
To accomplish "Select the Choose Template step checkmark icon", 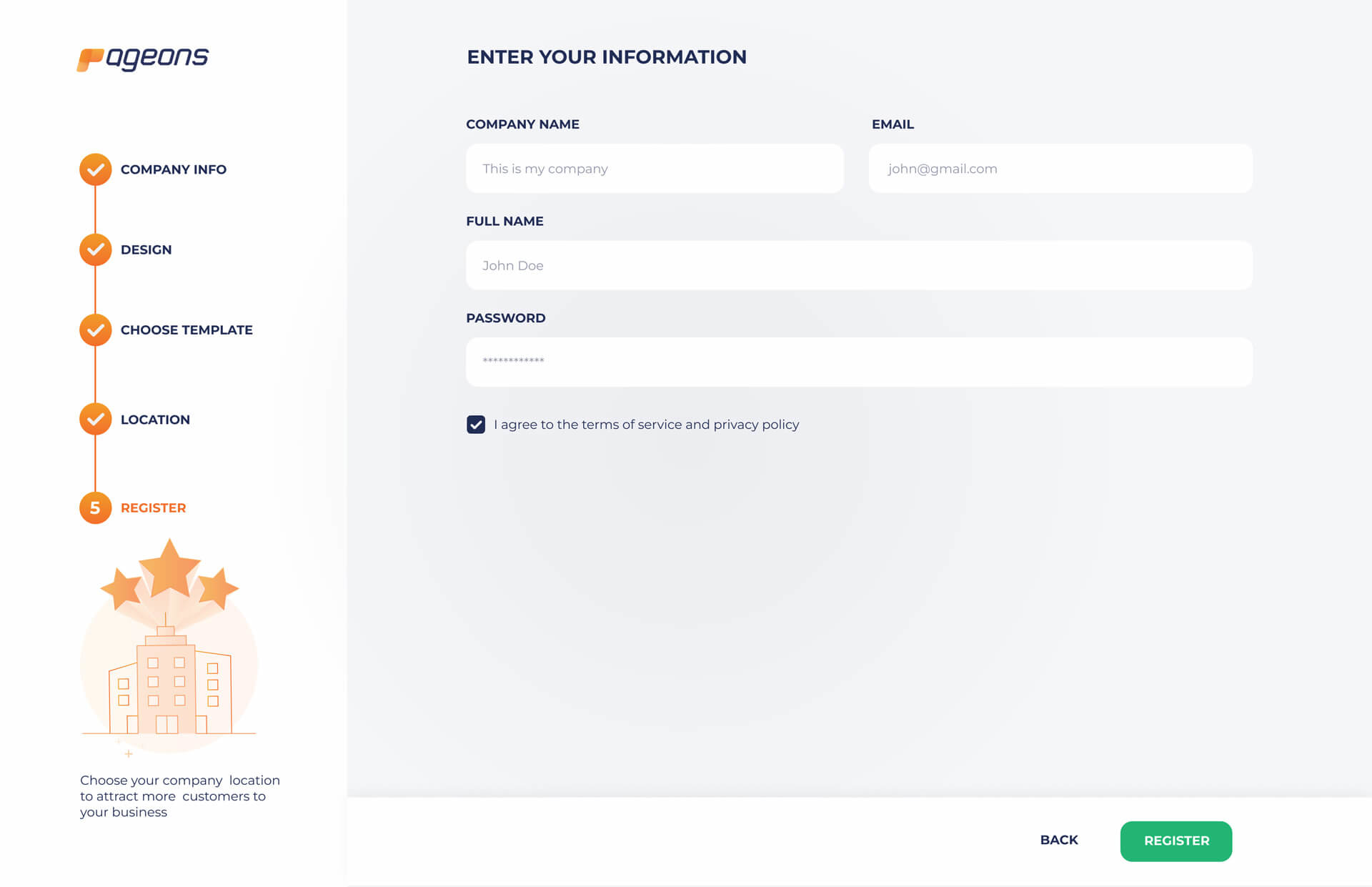I will [95, 329].
